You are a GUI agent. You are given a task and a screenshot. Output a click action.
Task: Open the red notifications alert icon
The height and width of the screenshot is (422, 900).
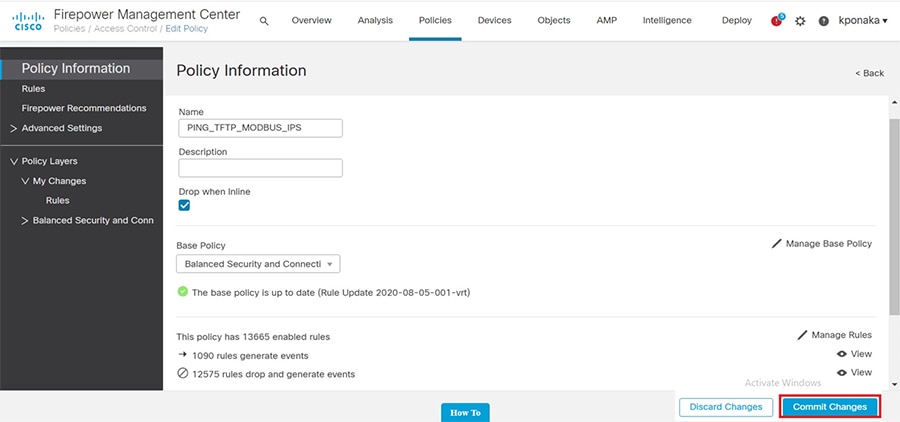coord(777,21)
